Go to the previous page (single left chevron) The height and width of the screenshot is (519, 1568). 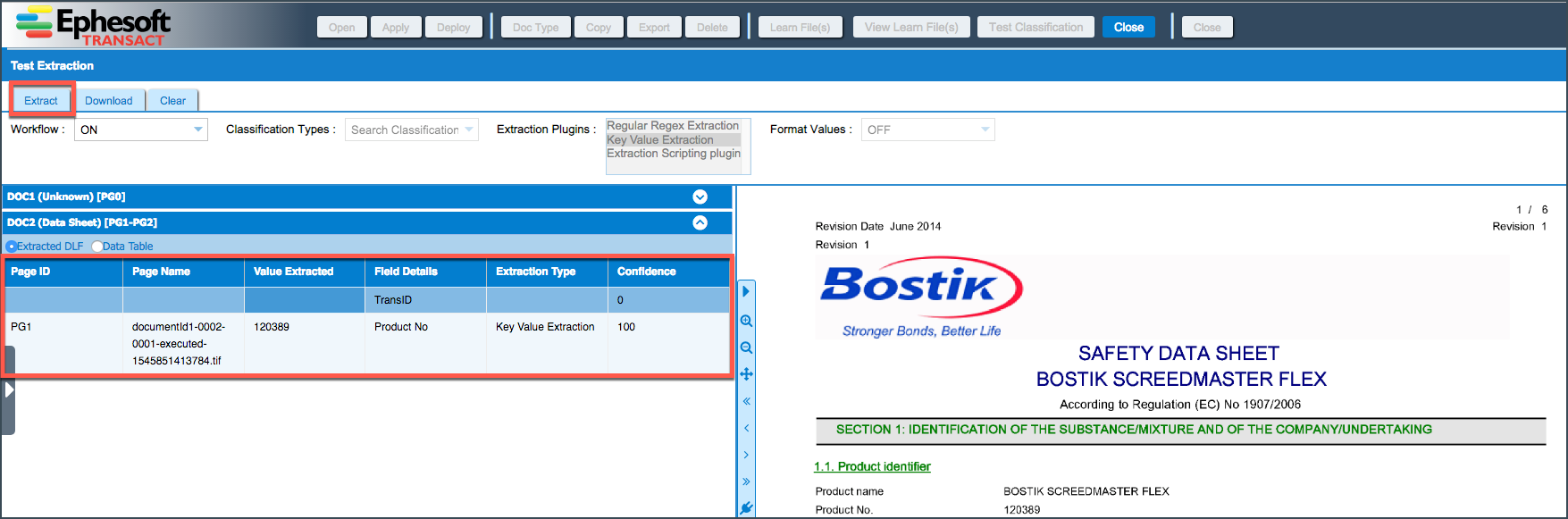(x=746, y=428)
